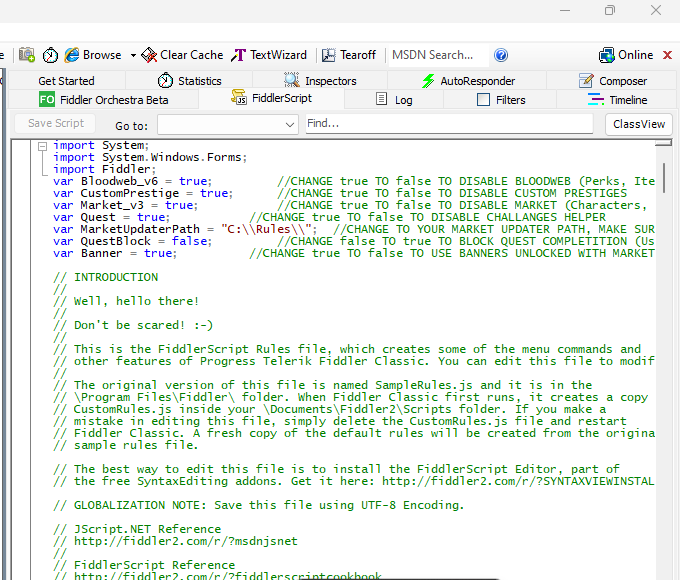Click the split handle above editor scrollbar
This screenshot has width=680, height=580.
tap(664, 143)
